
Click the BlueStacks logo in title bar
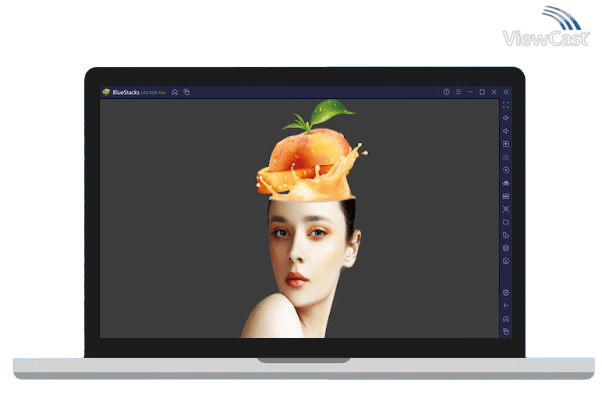coord(106,92)
